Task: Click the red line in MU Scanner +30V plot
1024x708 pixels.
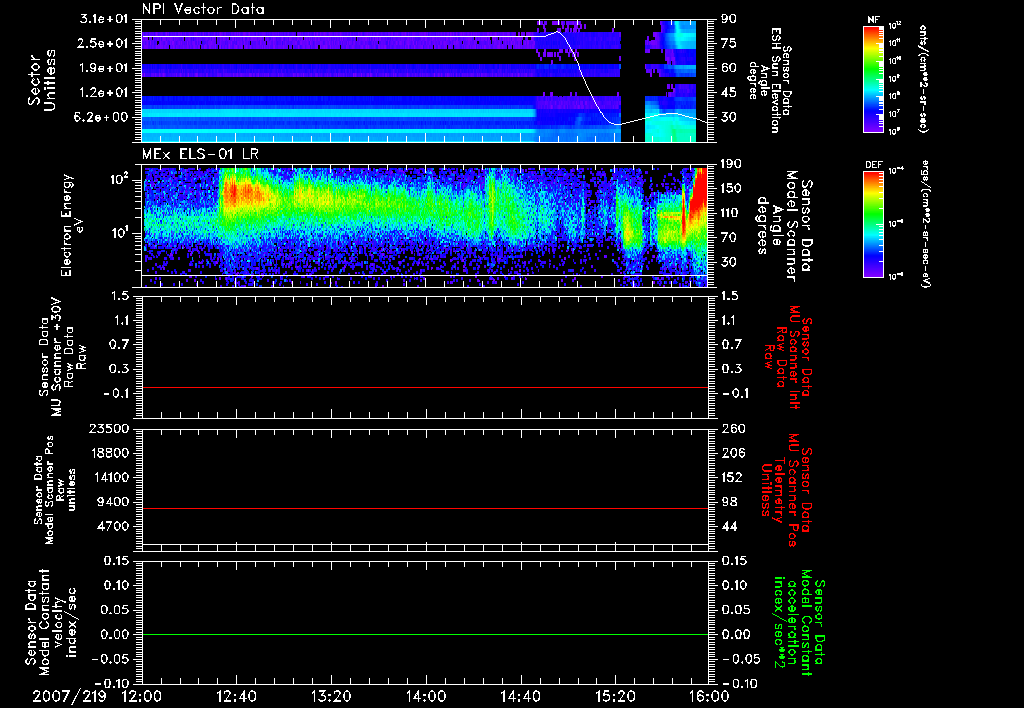Action: (x=425, y=387)
